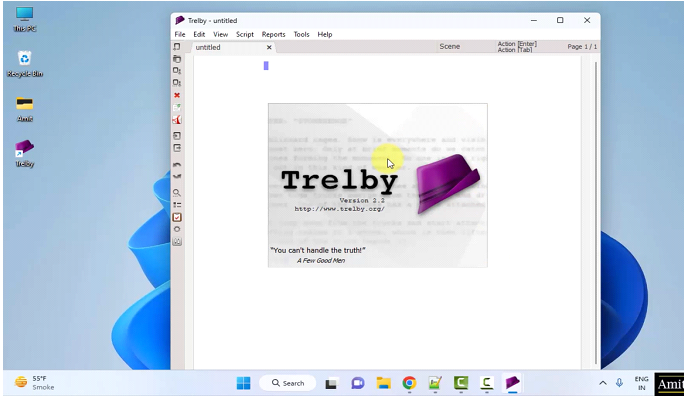Open the Script menu

[245, 34]
